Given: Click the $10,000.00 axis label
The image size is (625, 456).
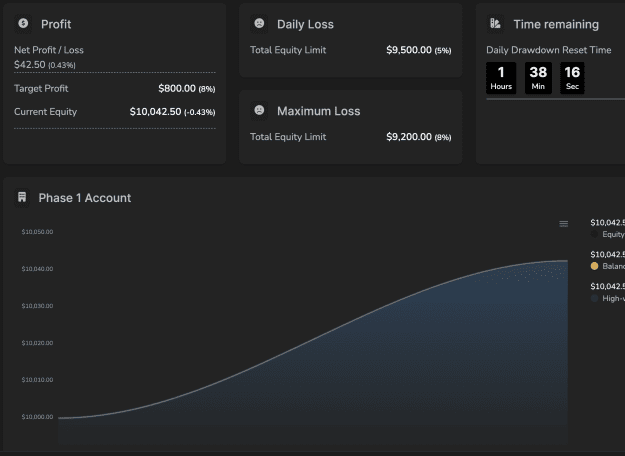Looking at the screenshot, I should click(x=37, y=417).
